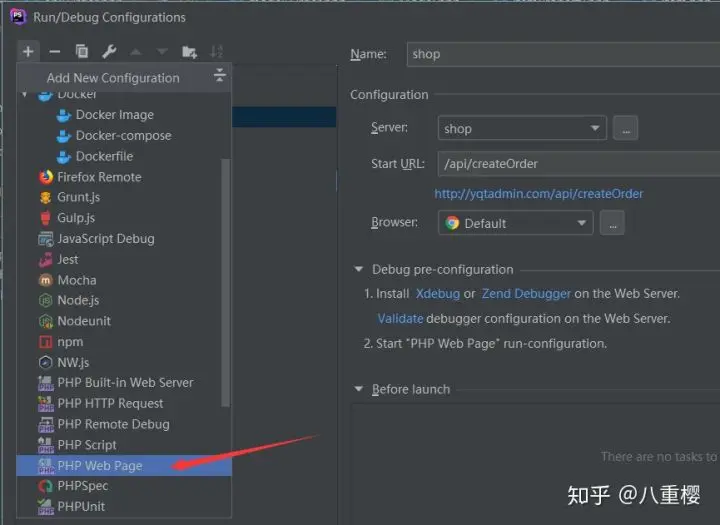Click the collapse icon beside Add New Configuration
The image size is (720, 525).
point(220,75)
